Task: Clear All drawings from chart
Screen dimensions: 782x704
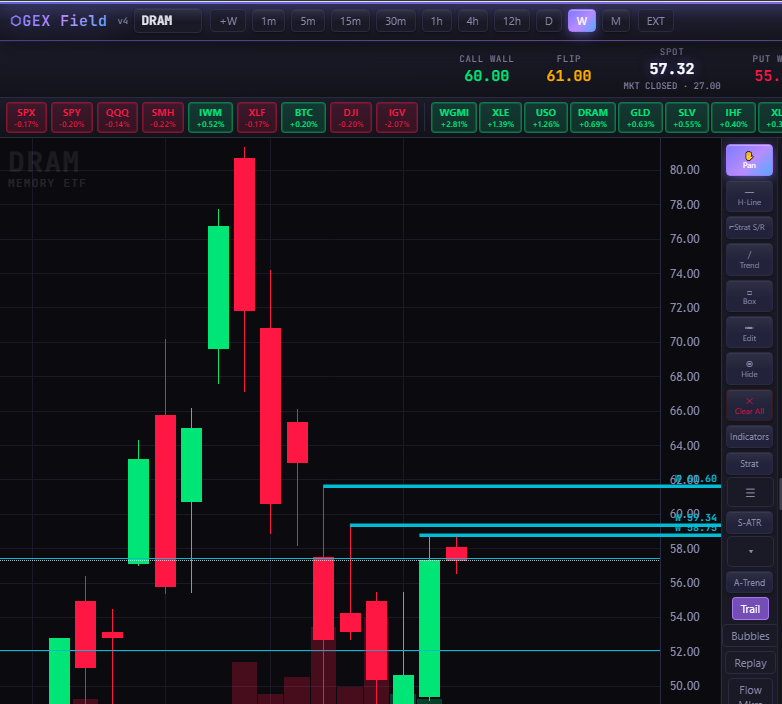Action: tap(749, 406)
